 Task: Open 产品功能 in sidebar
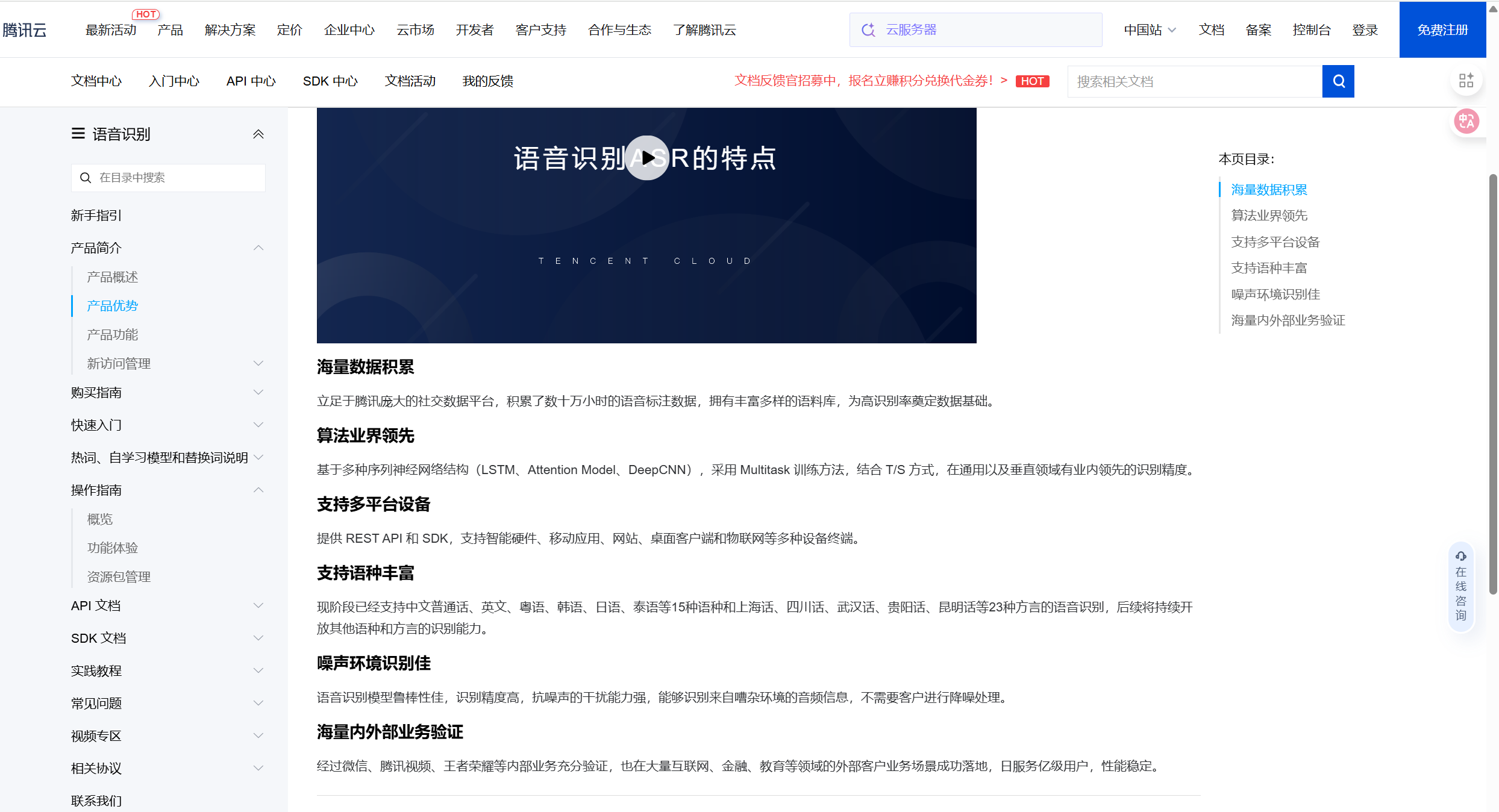(x=113, y=335)
